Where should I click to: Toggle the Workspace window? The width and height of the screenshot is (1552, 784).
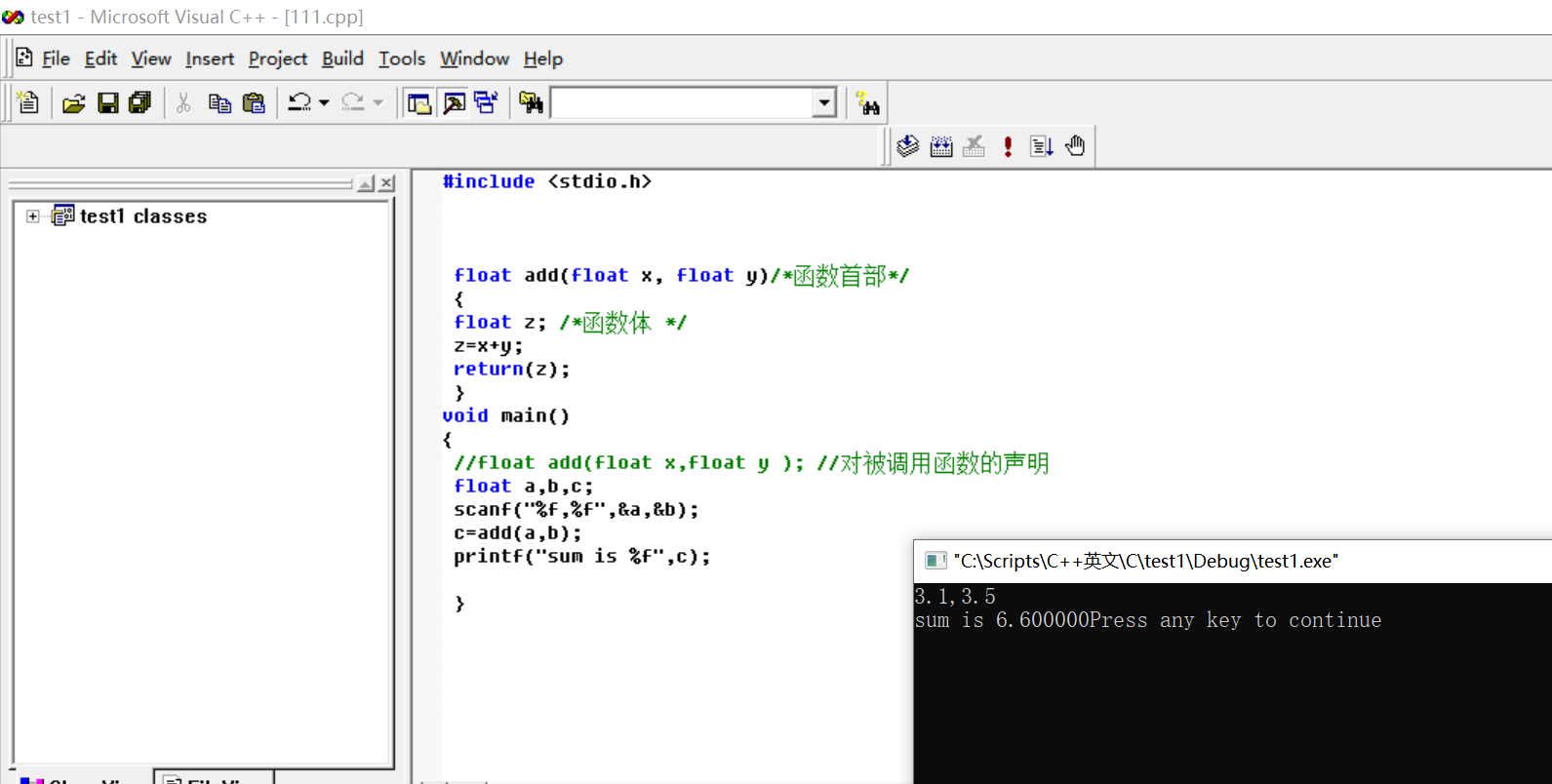point(419,102)
